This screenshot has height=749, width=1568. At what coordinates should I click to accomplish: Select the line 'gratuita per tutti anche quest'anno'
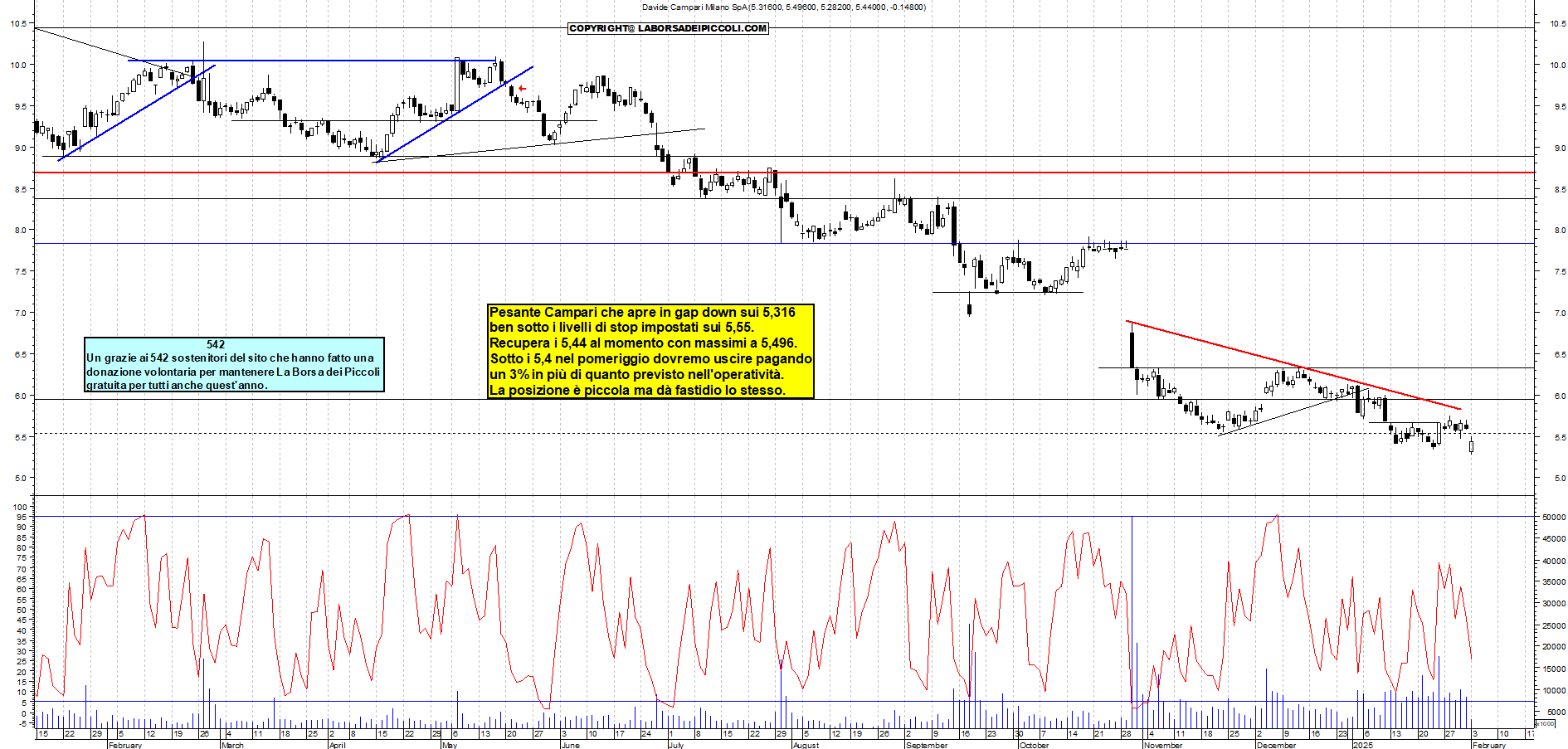coord(177,385)
